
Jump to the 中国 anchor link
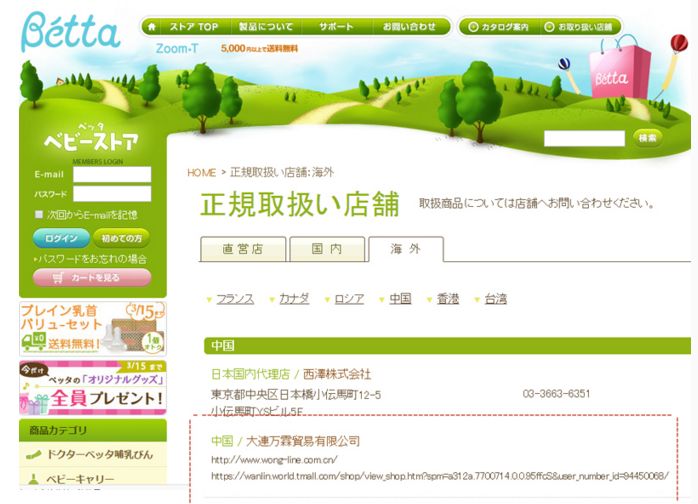pyautogui.click(x=400, y=299)
